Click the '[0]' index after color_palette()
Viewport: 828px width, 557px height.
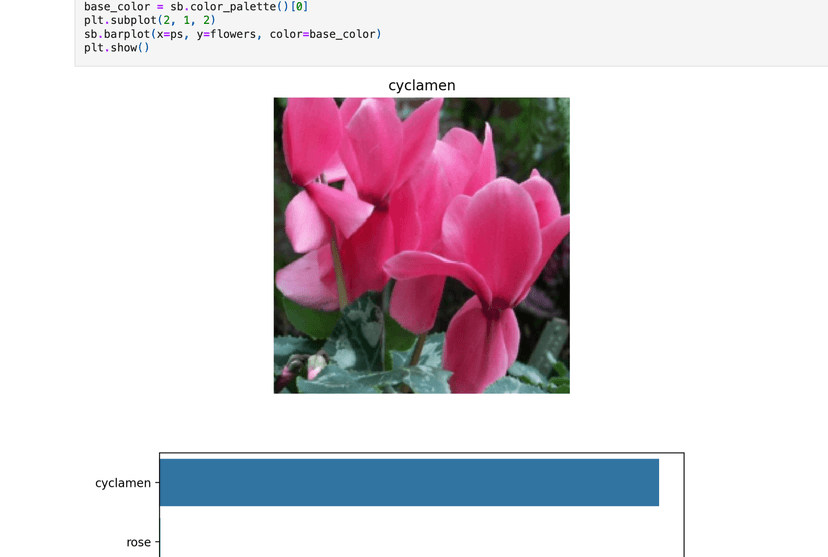click(x=298, y=6)
